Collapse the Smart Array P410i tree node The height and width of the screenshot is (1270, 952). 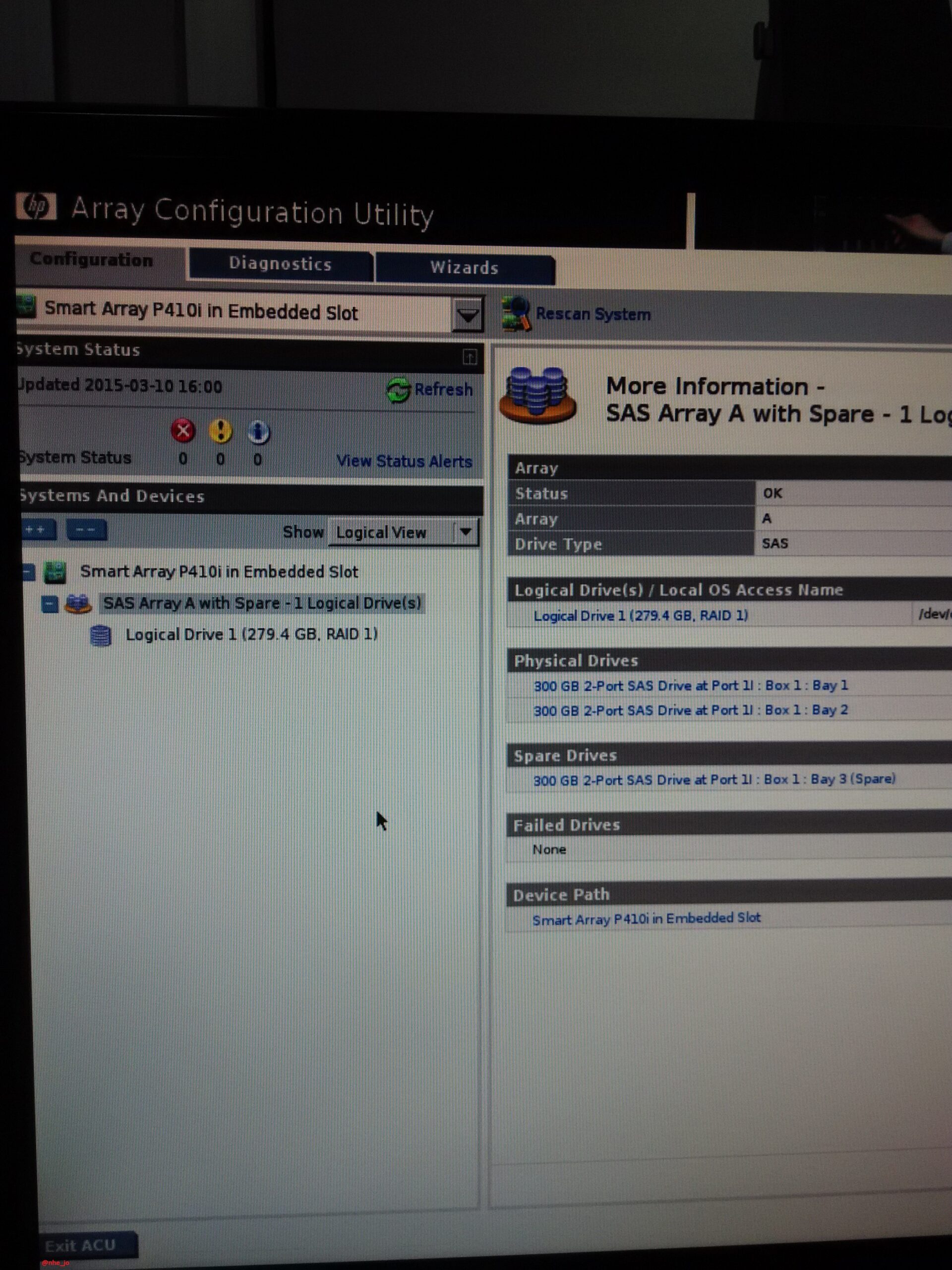[28, 572]
